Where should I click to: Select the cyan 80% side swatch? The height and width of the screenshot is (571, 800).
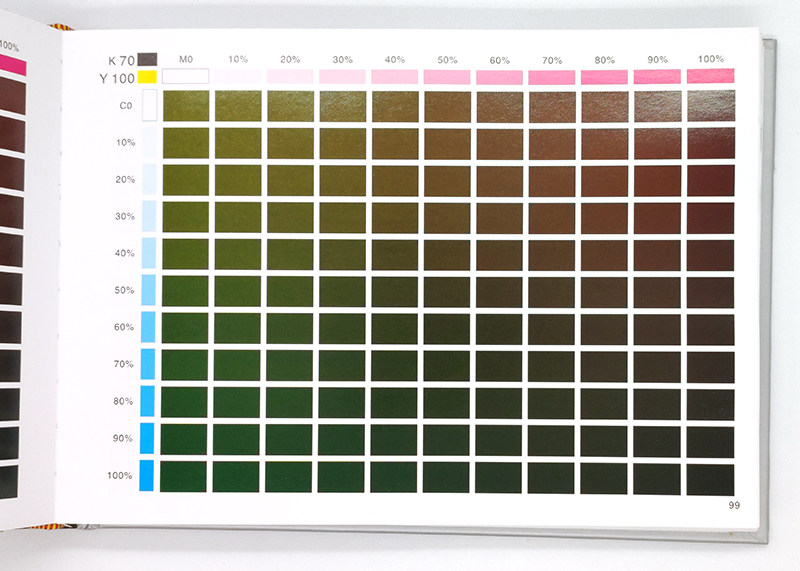pyautogui.click(x=147, y=401)
